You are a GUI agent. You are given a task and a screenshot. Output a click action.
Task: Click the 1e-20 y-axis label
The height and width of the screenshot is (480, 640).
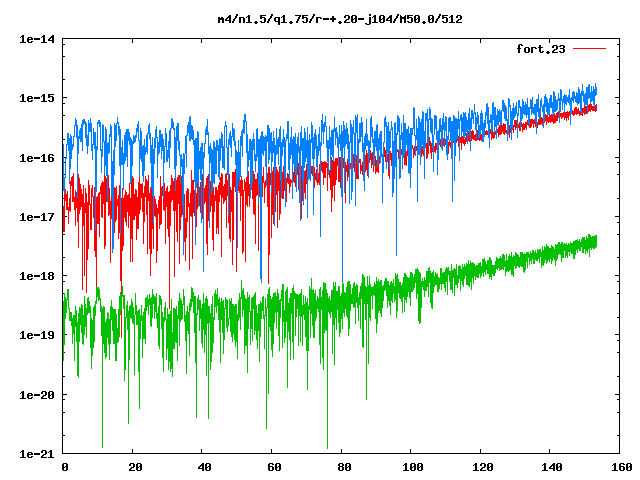37,395
